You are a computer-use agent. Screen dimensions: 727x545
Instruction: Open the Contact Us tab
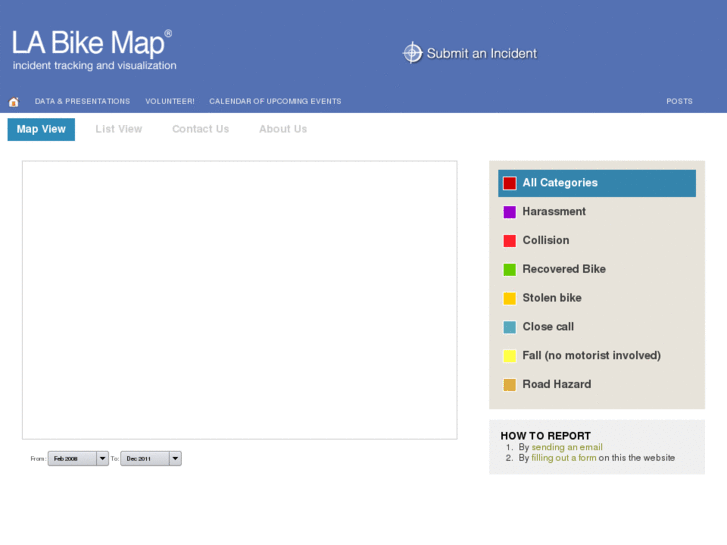200,129
